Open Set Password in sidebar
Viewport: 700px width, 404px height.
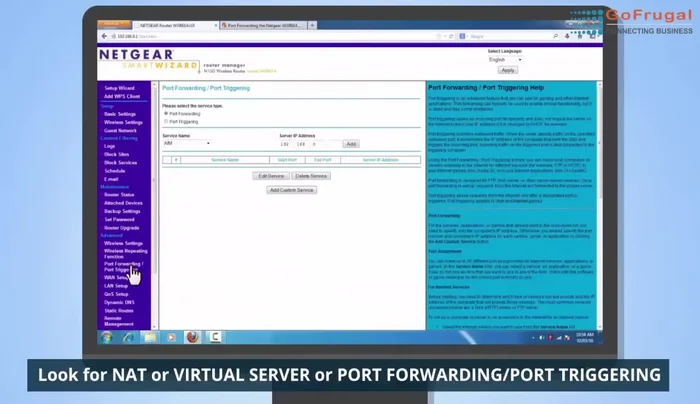point(119,219)
